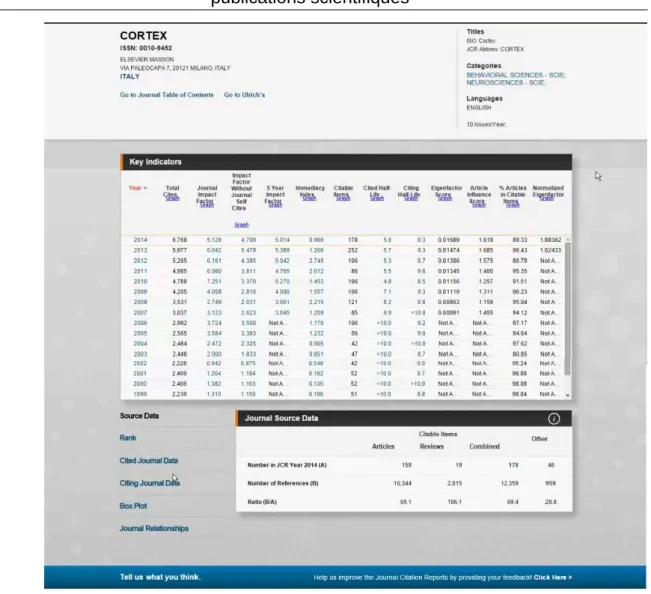This screenshot has width=651, height=594.
Task: Open the Journal Source Data info icon
Action: (x=553, y=419)
